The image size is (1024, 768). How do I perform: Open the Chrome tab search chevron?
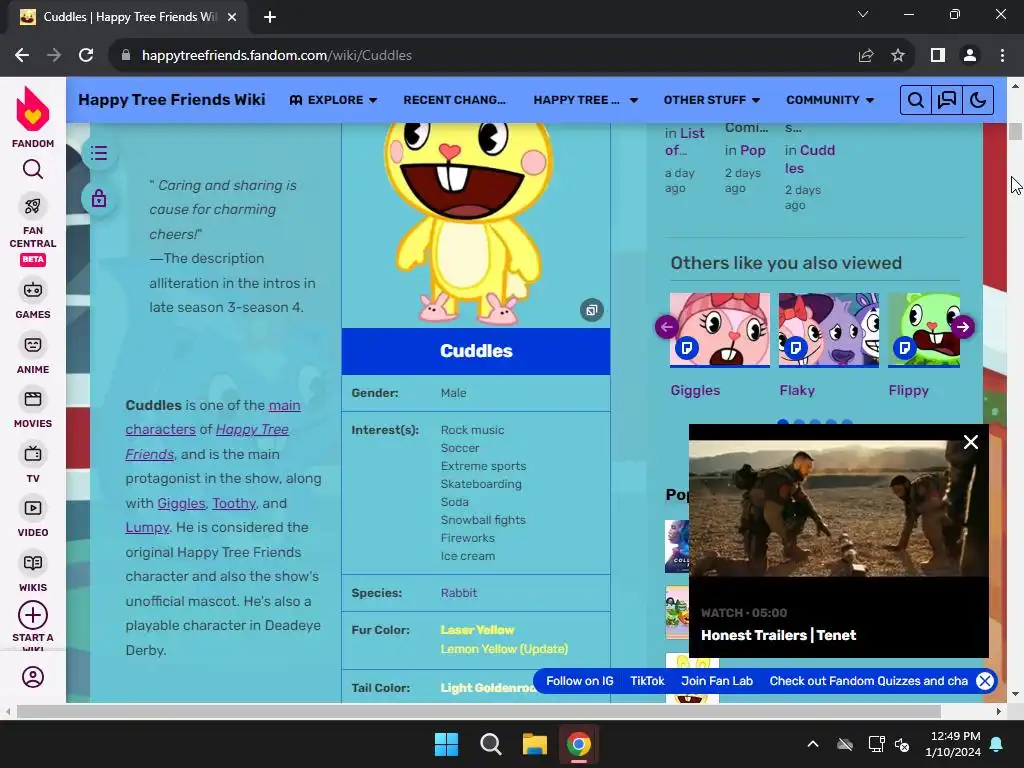point(863,14)
